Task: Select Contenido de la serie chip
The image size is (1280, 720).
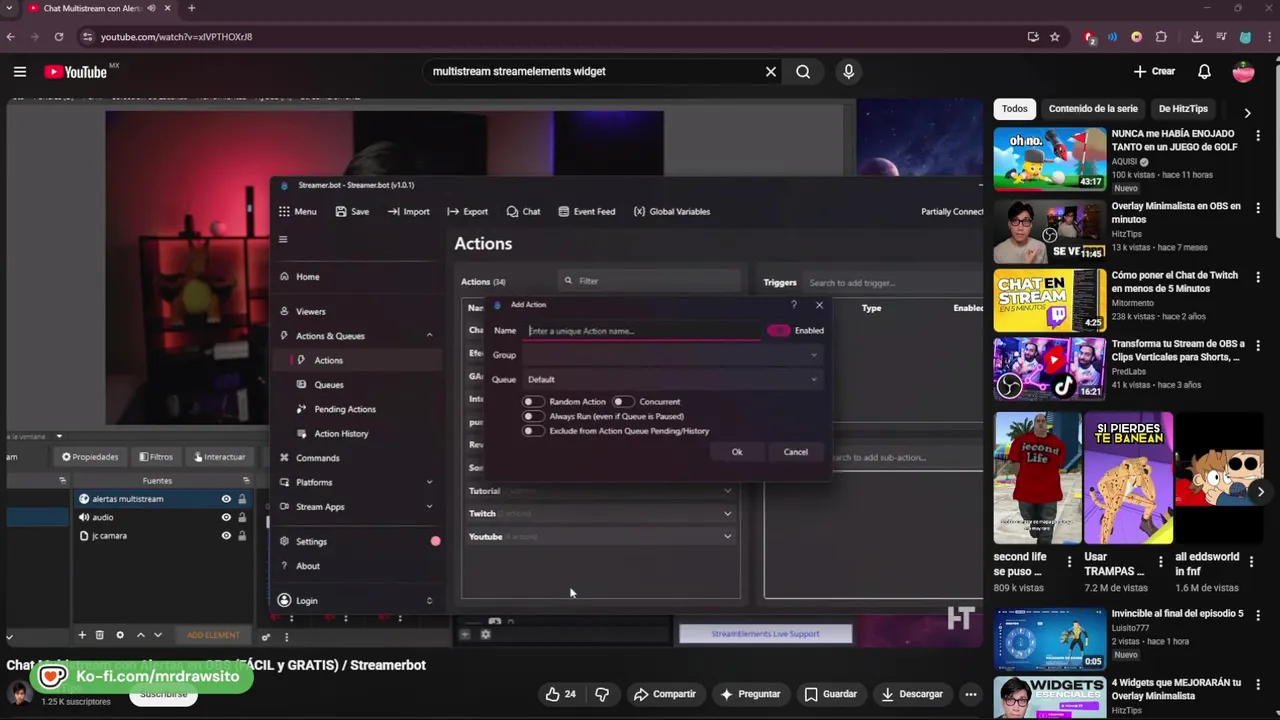Action: pyautogui.click(x=1093, y=109)
